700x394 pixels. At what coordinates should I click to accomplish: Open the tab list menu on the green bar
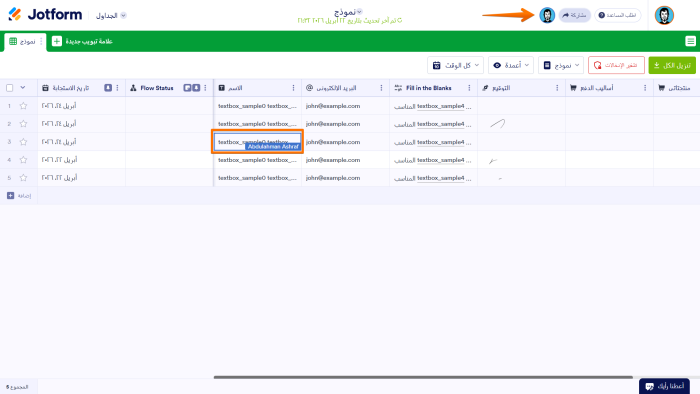(x=690, y=41)
